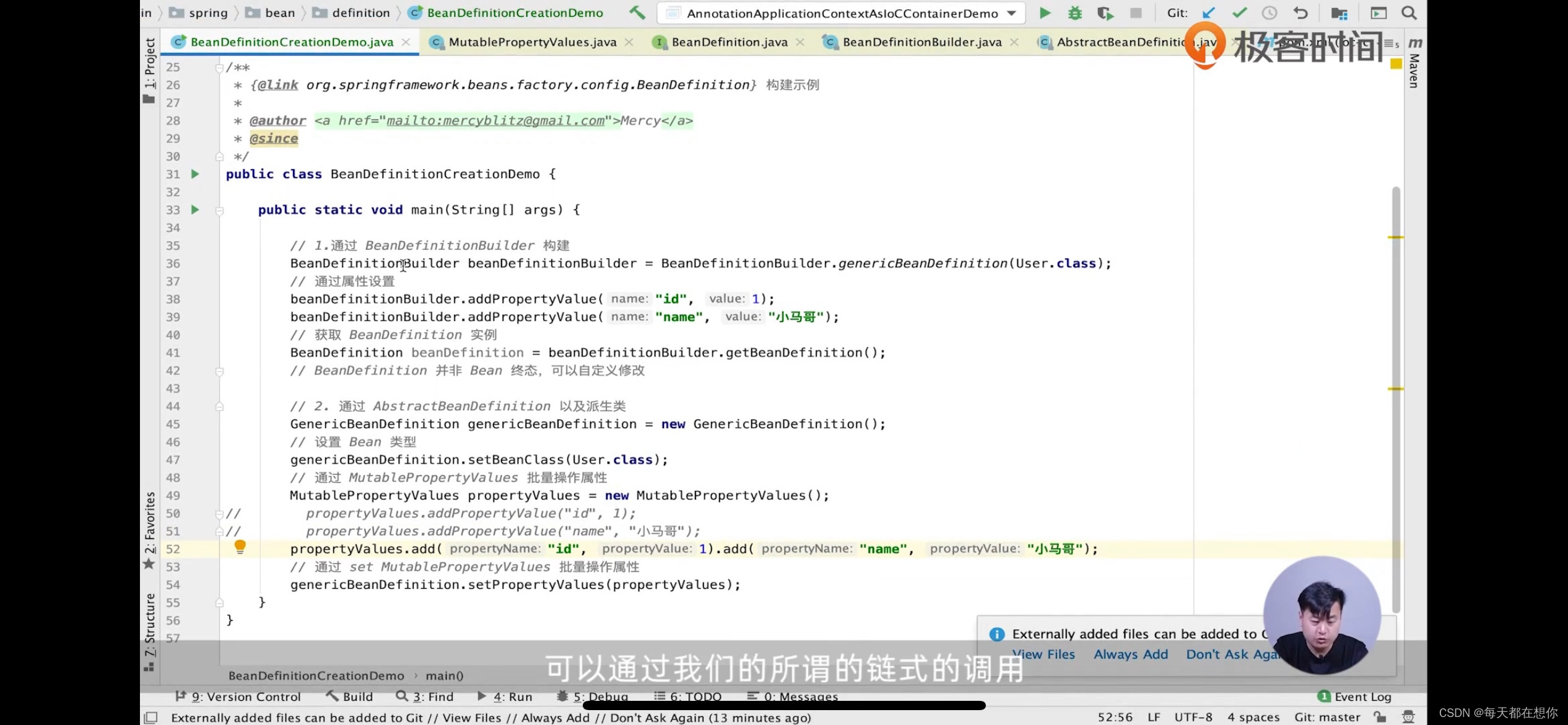Click BeanDefinitionCreationDemo in bottom breadcrumb
Viewport: 1568px width, 725px height.
316,675
